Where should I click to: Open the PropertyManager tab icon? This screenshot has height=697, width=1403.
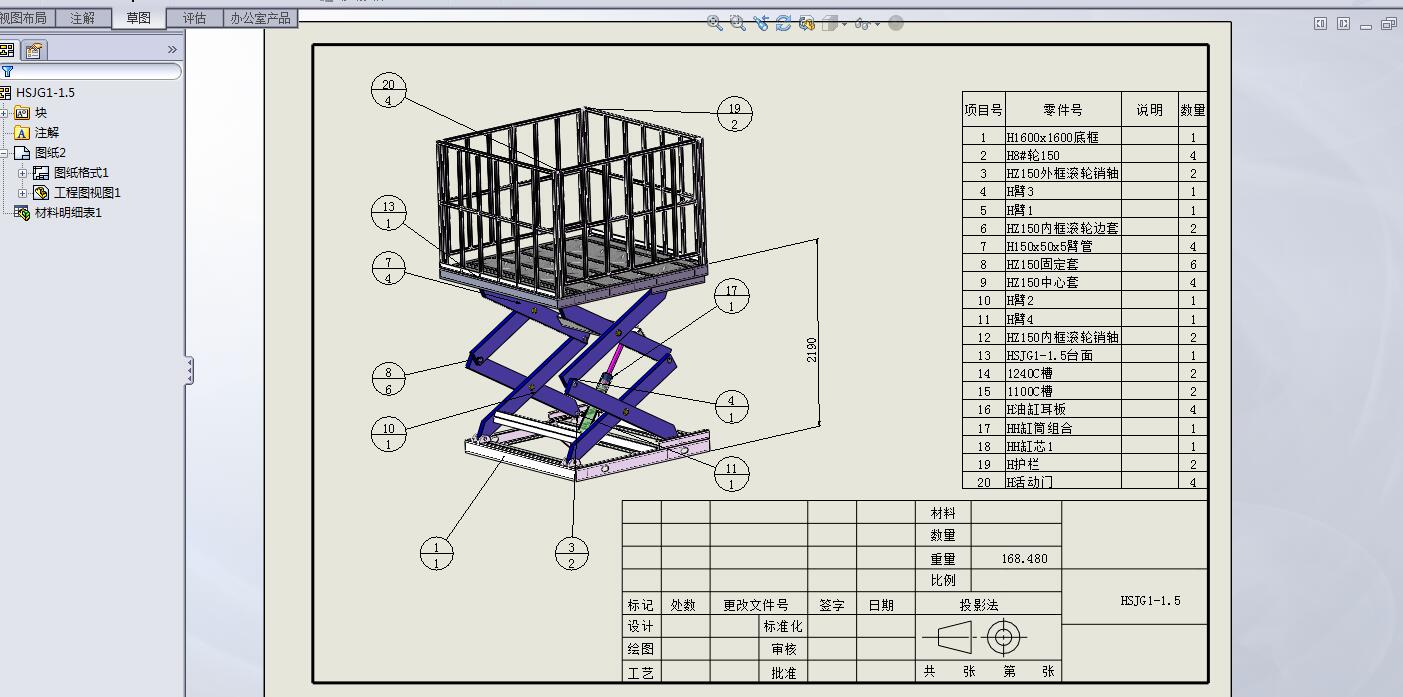click(34, 49)
